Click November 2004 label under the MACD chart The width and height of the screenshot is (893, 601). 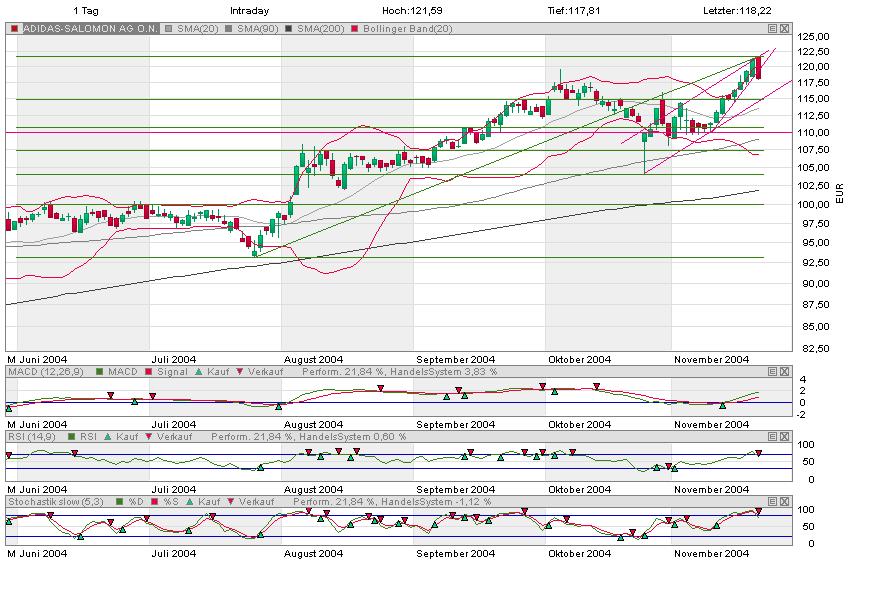tap(711, 424)
